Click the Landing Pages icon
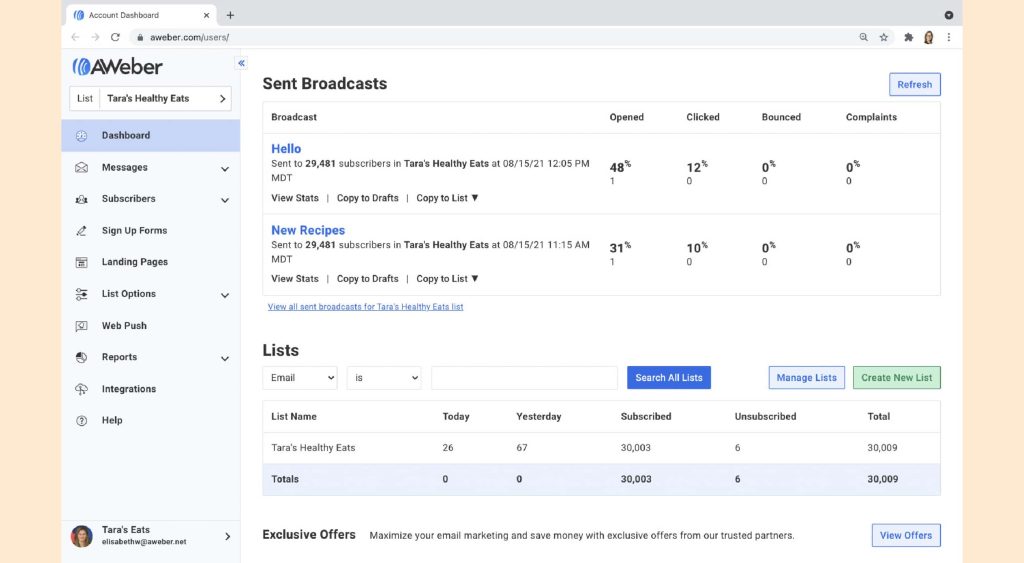The width and height of the screenshot is (1024, 563). (82, 263)
